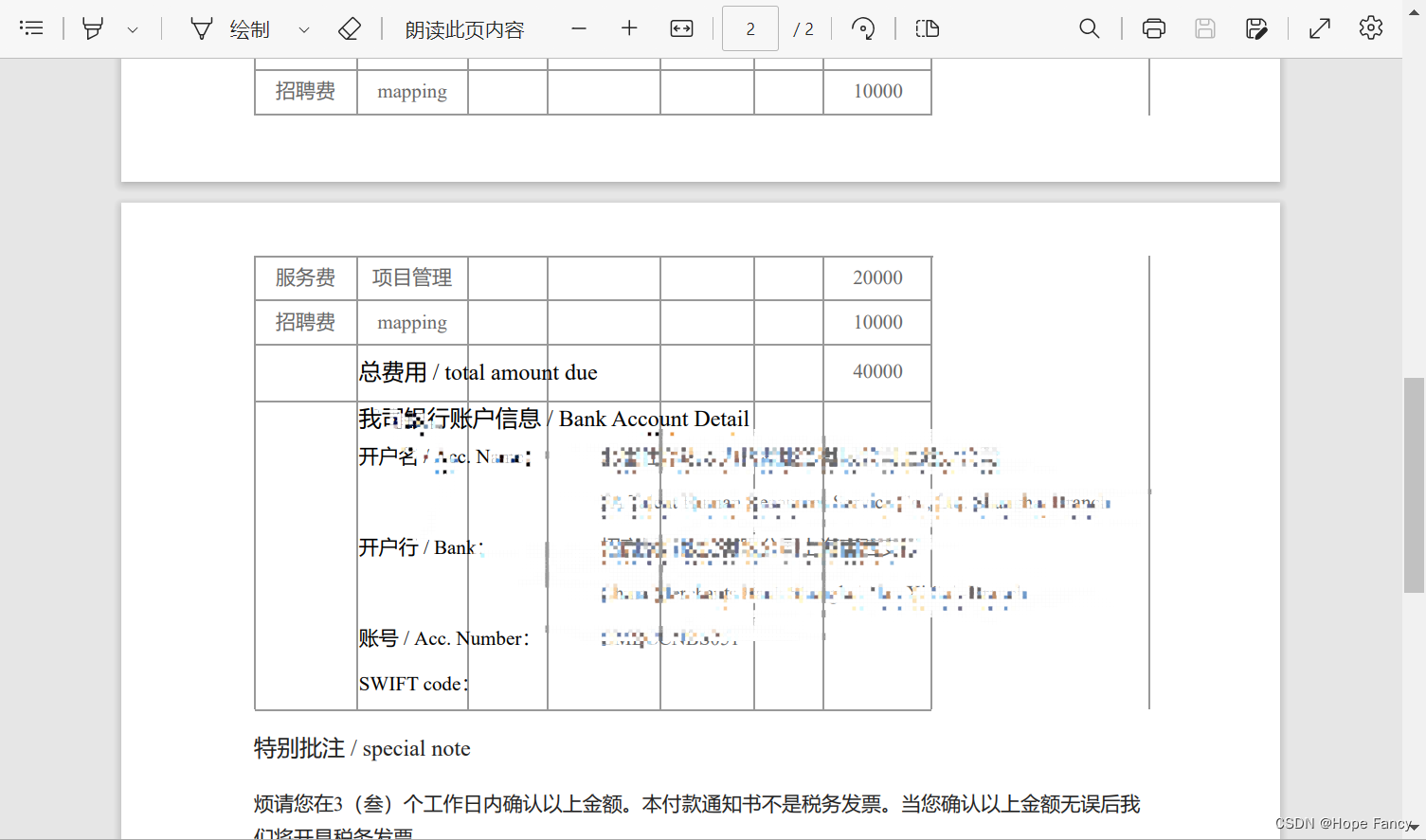The width and height of the screenshot is (1426, 840).
Task: Click the 项目管理 table cell
Action: click(412, 277)
